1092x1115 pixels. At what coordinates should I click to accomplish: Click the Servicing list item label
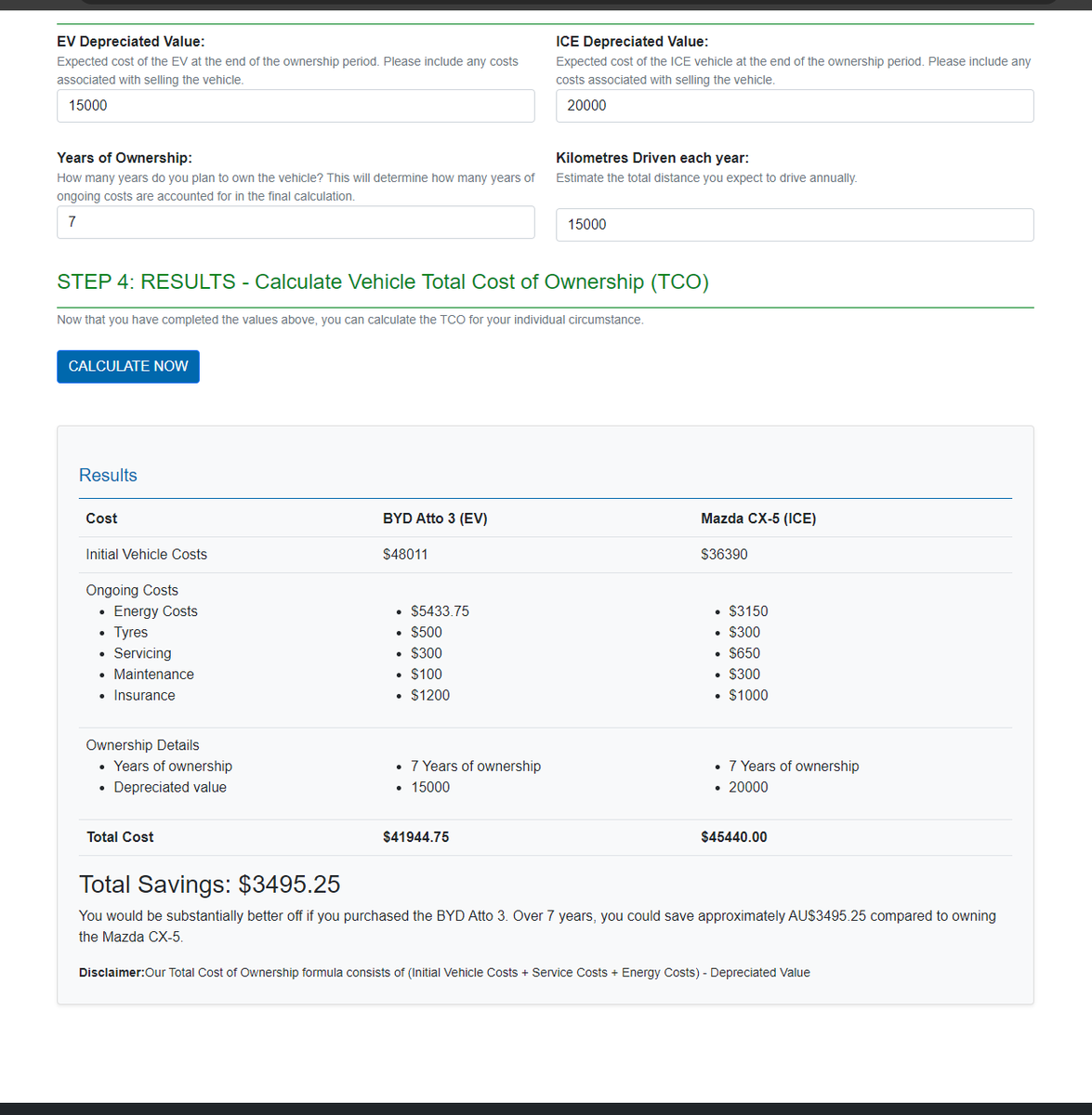click(x=142, y=653)
